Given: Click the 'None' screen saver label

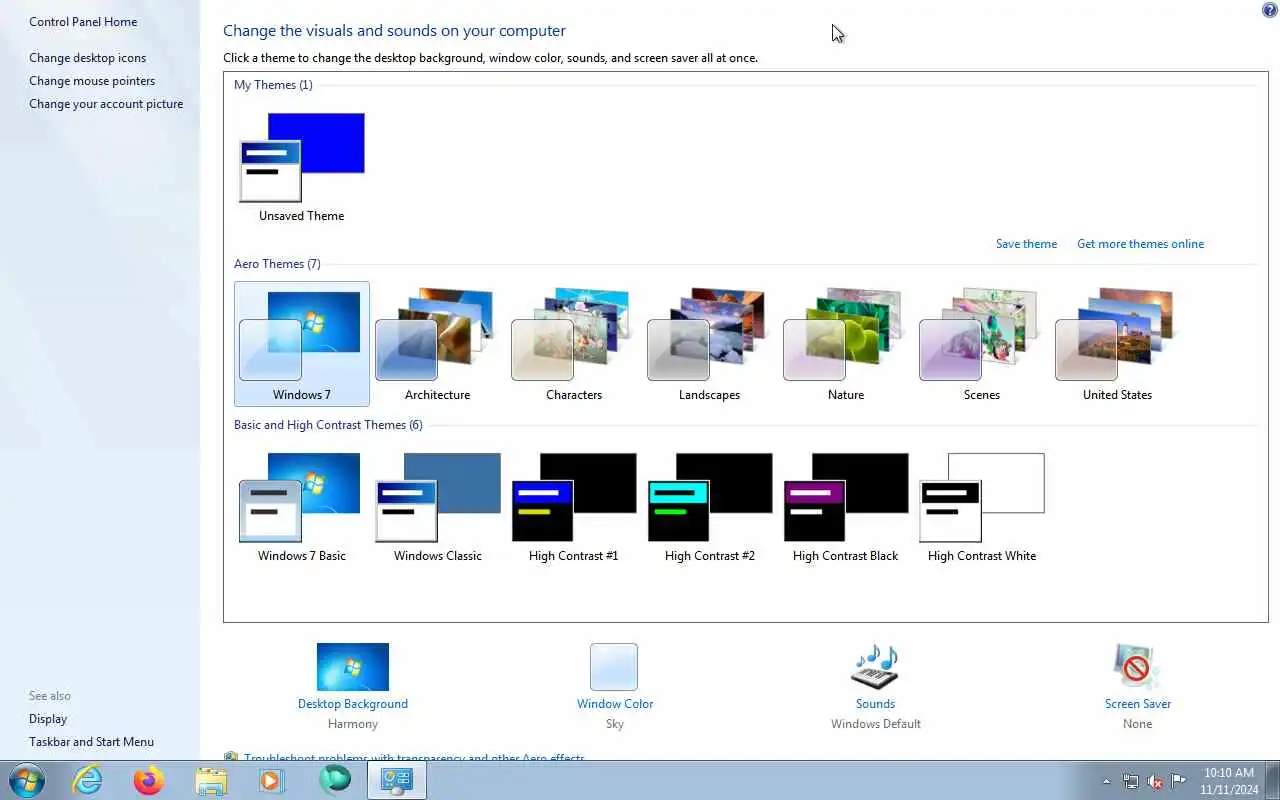Looking at the screenshot, I should click(x=1138, y=724).
